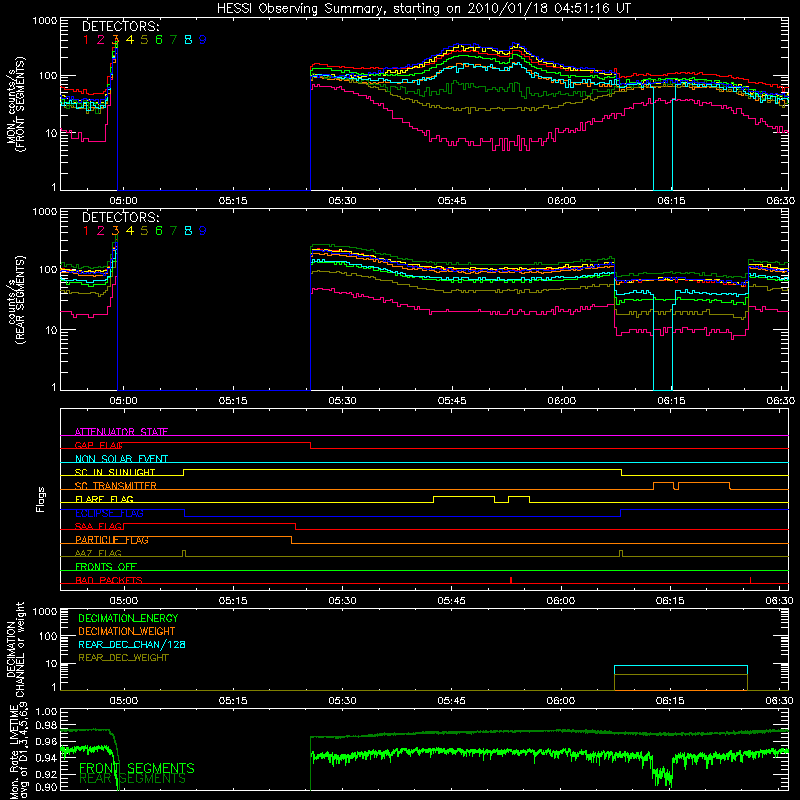Select the PARTICLE_FLAG label
Screen dimensions: 800x800
112,539
